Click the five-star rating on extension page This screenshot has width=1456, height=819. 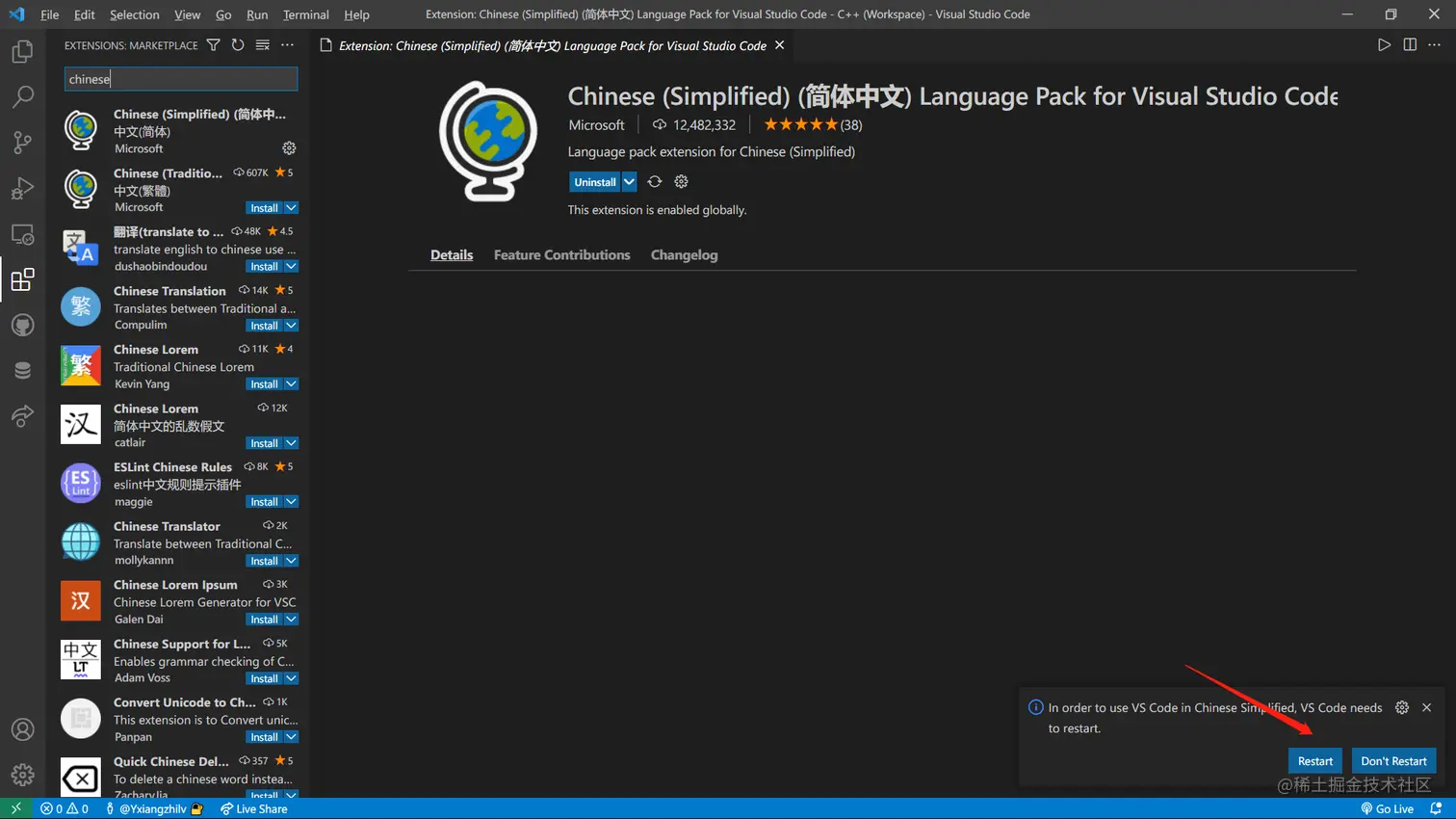tap(813, 125)
